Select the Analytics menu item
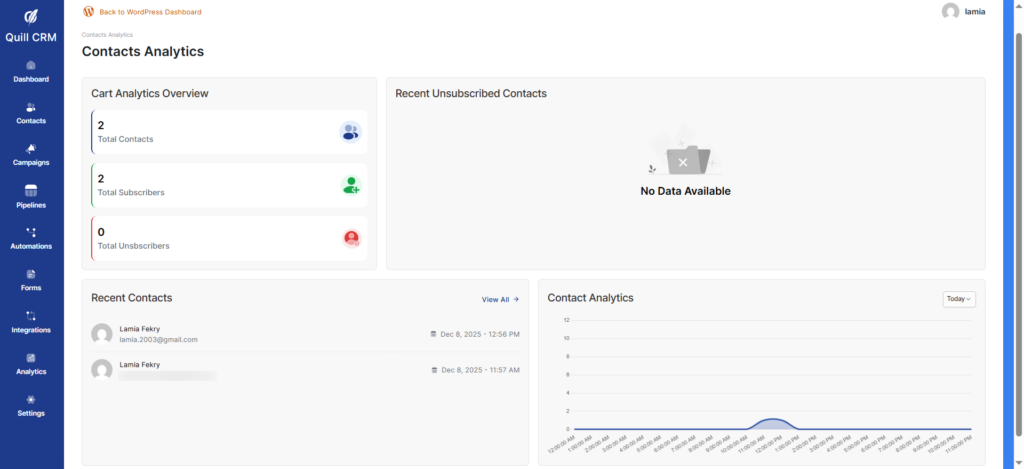 point(31,364)
